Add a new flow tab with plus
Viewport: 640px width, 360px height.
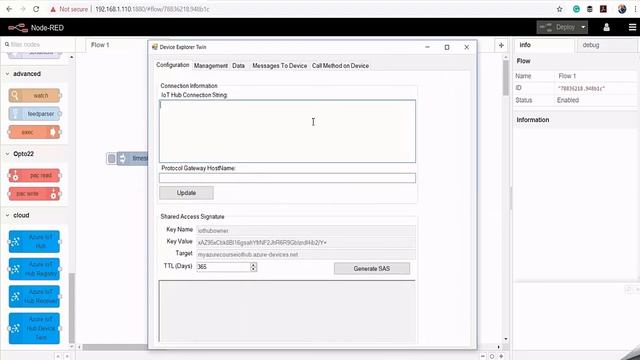point(501,45)
